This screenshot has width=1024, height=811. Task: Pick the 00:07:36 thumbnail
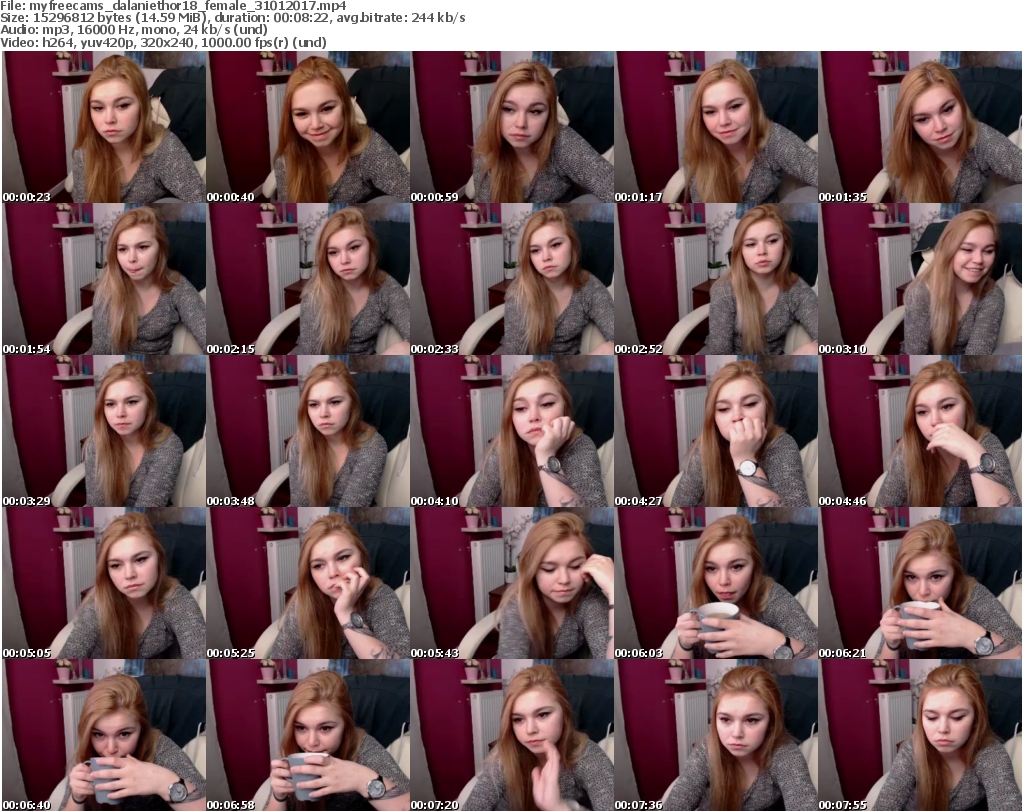tap(716, 735)
